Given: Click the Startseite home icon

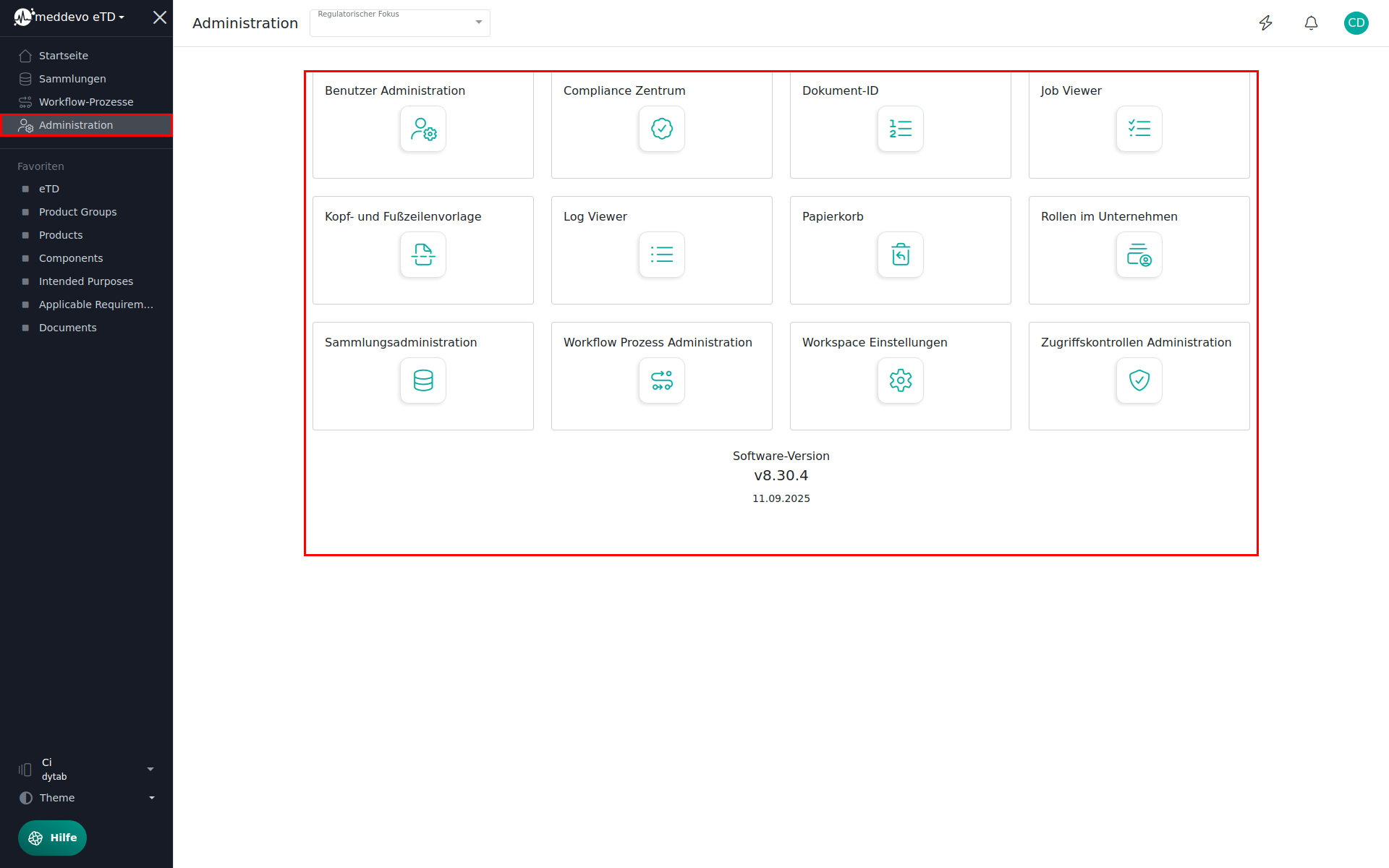Looking at the screenshot, I should point(25,56).
